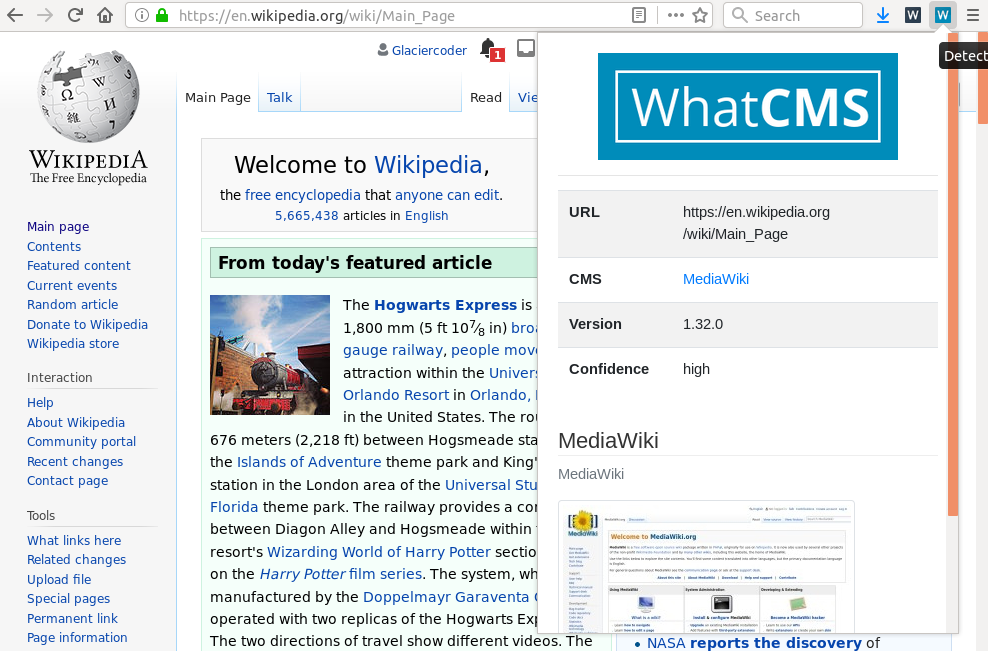The height and width of the screenshot is (651, 988).
Task: Switch to the Talk tab
Action: coord(279,97)
